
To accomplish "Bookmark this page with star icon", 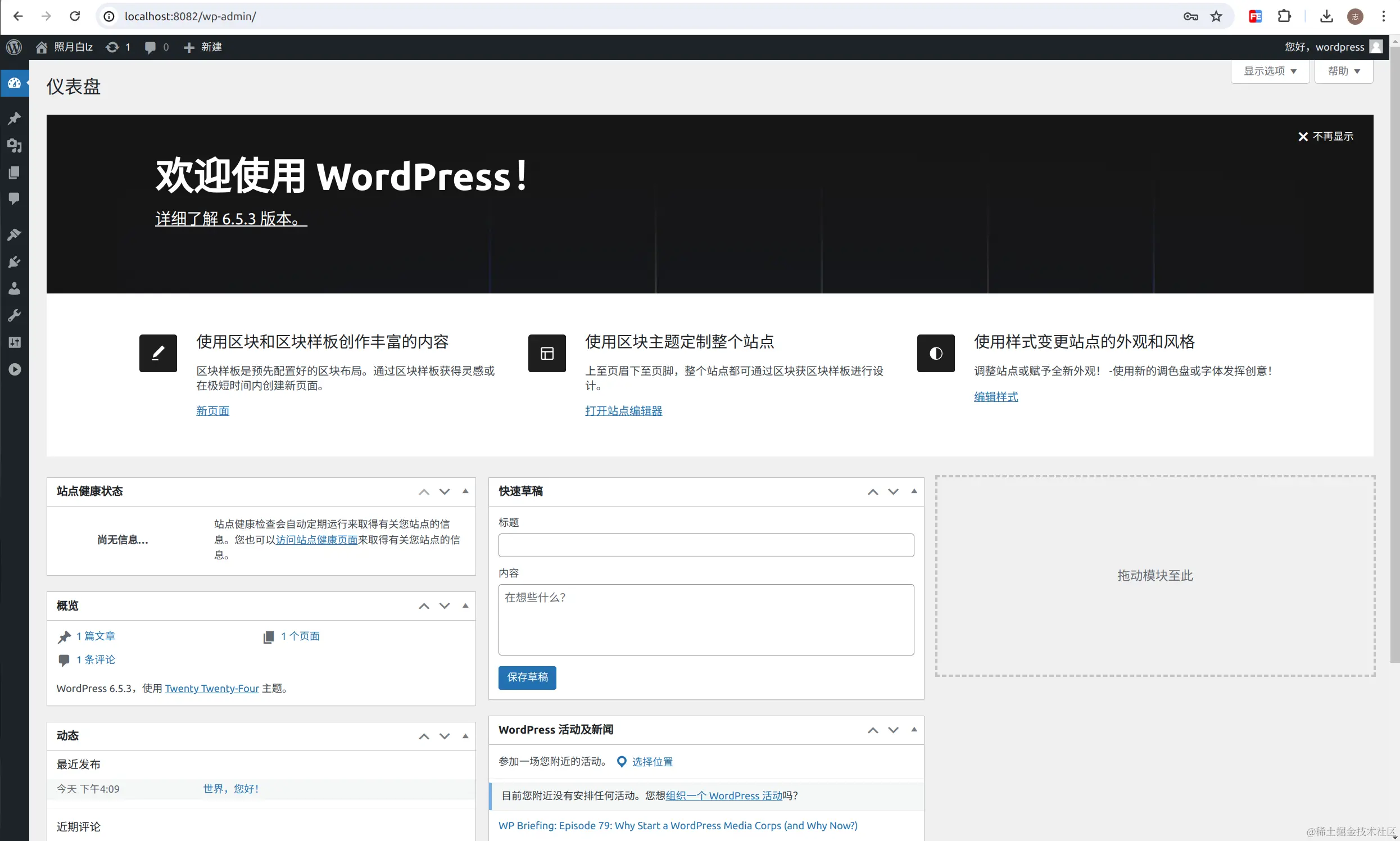I will pos(1216,16).
